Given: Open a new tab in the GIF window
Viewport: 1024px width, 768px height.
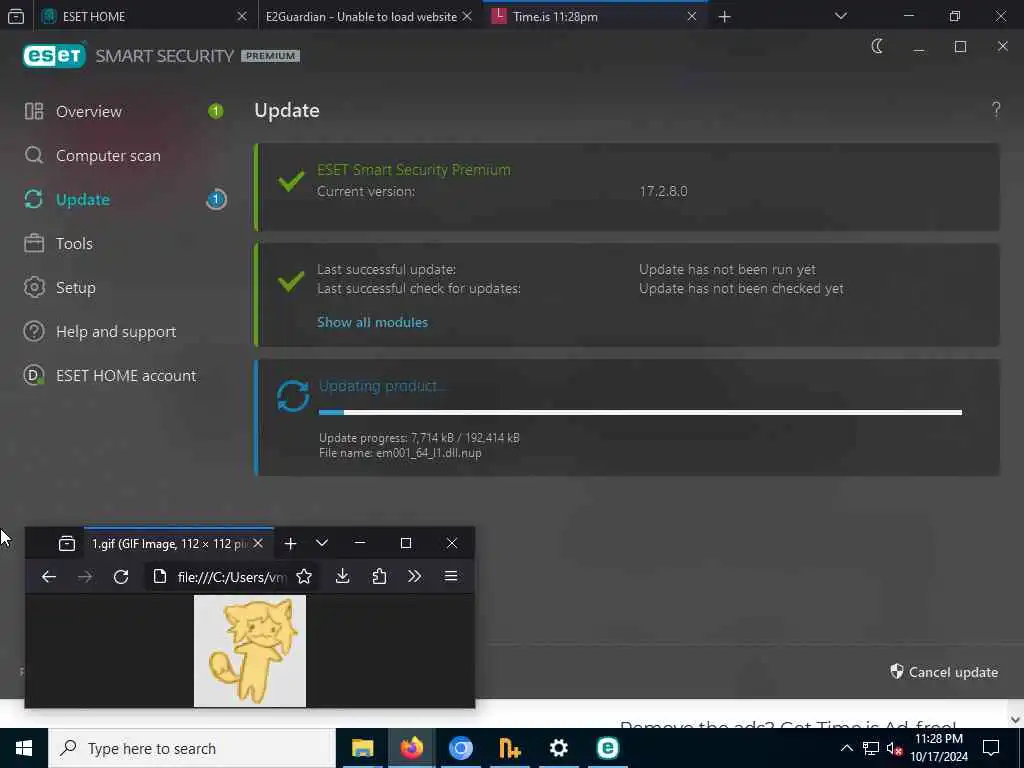Looking at the screenshot, I should click(x=291, y=543).
